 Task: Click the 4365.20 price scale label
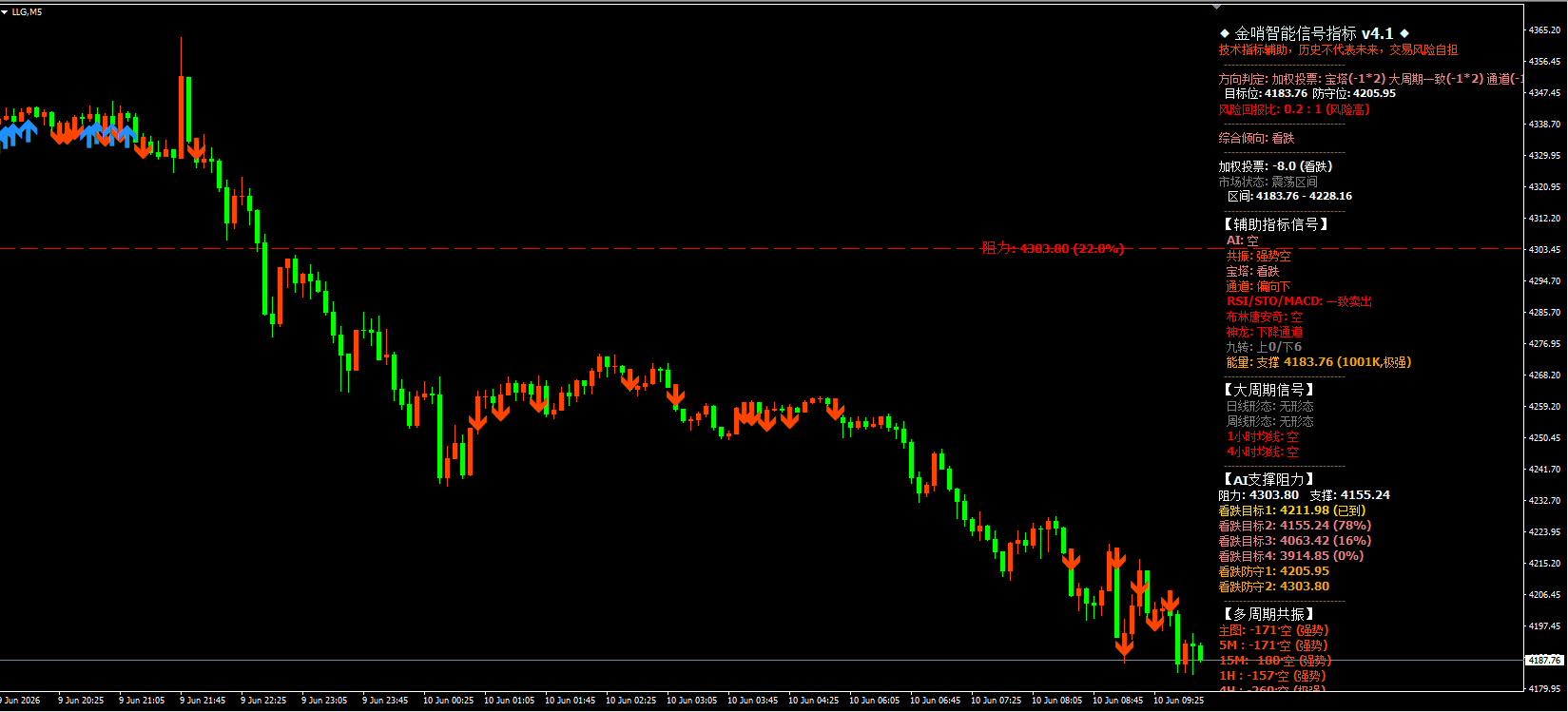click(1544, 29)
